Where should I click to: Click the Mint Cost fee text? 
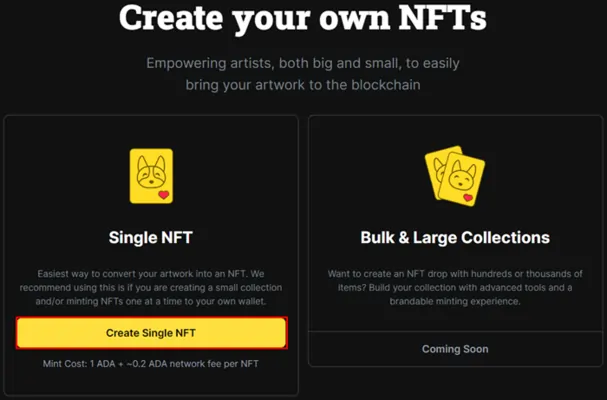coord(151,364)
